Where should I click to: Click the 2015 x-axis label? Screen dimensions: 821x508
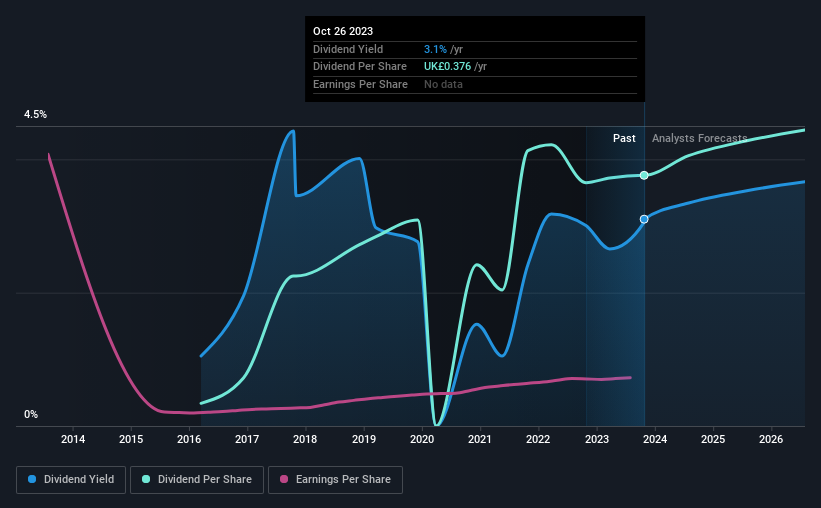(131, 439)
